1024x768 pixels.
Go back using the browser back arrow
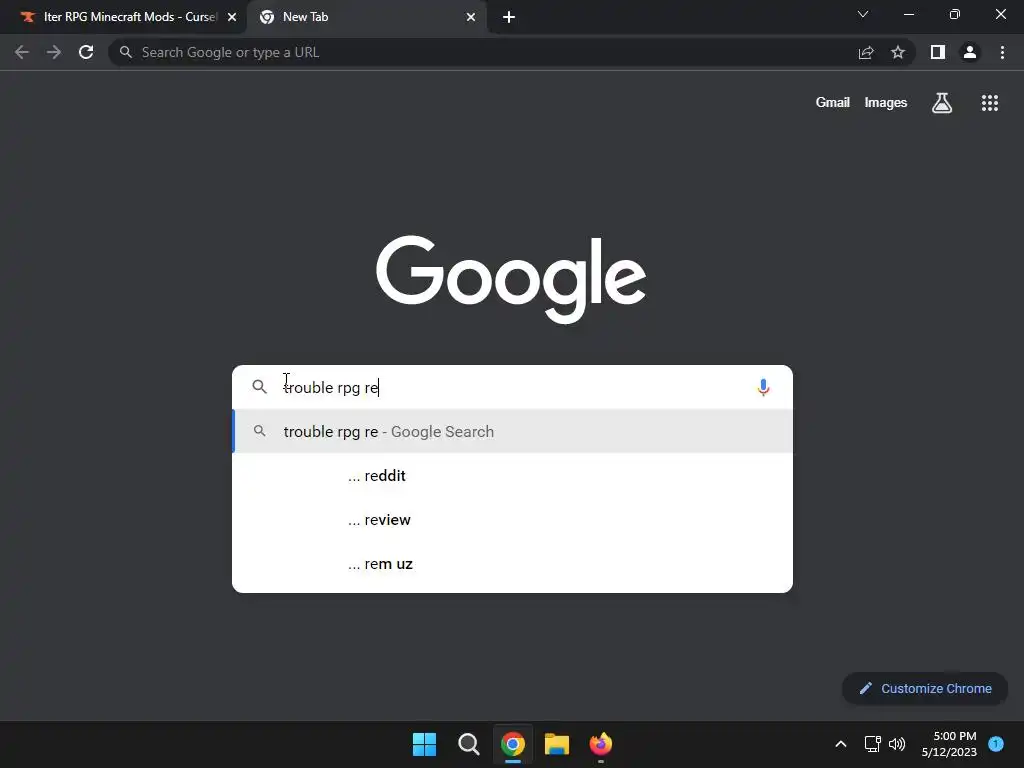(22, 52)
